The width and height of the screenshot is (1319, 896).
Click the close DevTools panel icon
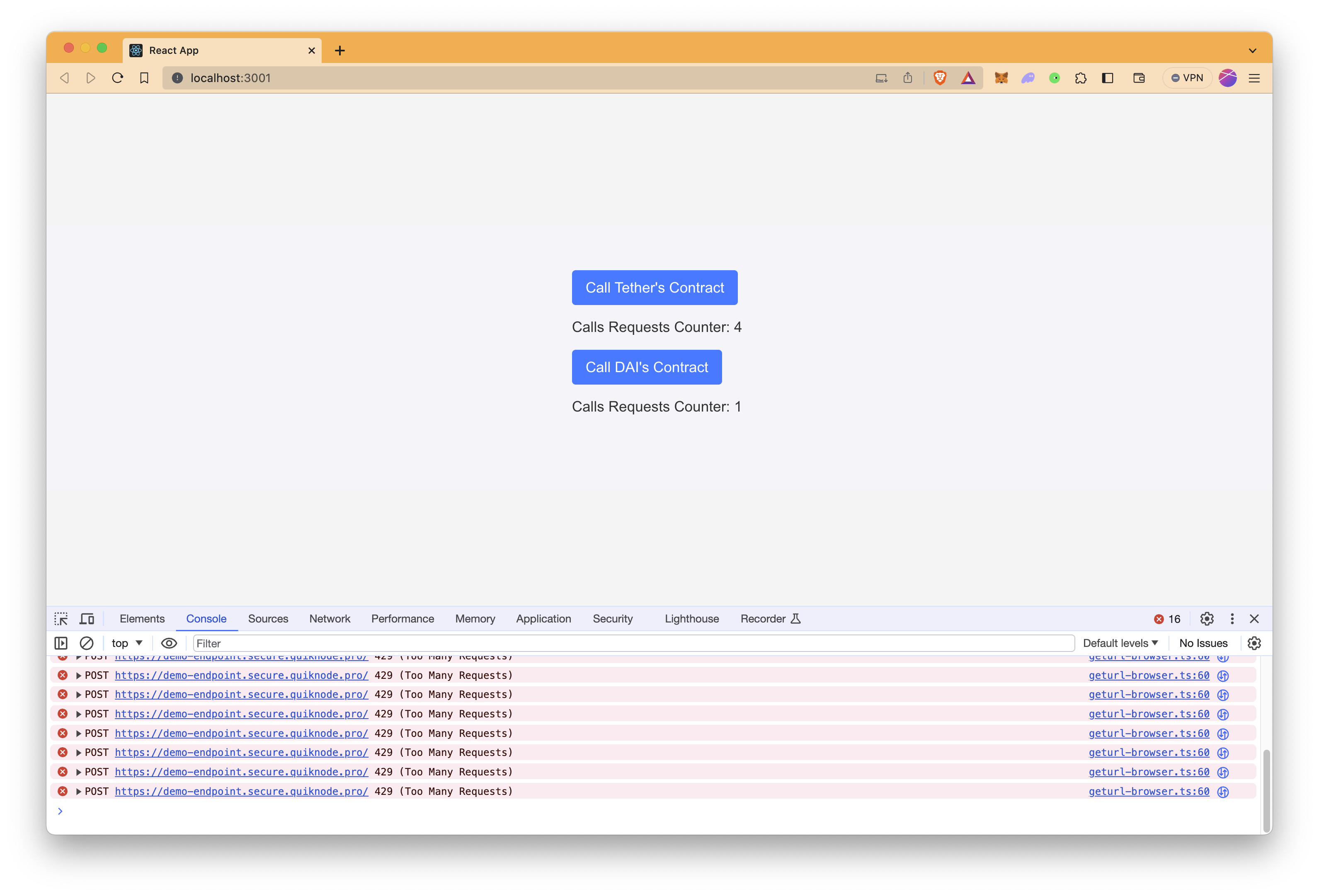coord(1255,618)
